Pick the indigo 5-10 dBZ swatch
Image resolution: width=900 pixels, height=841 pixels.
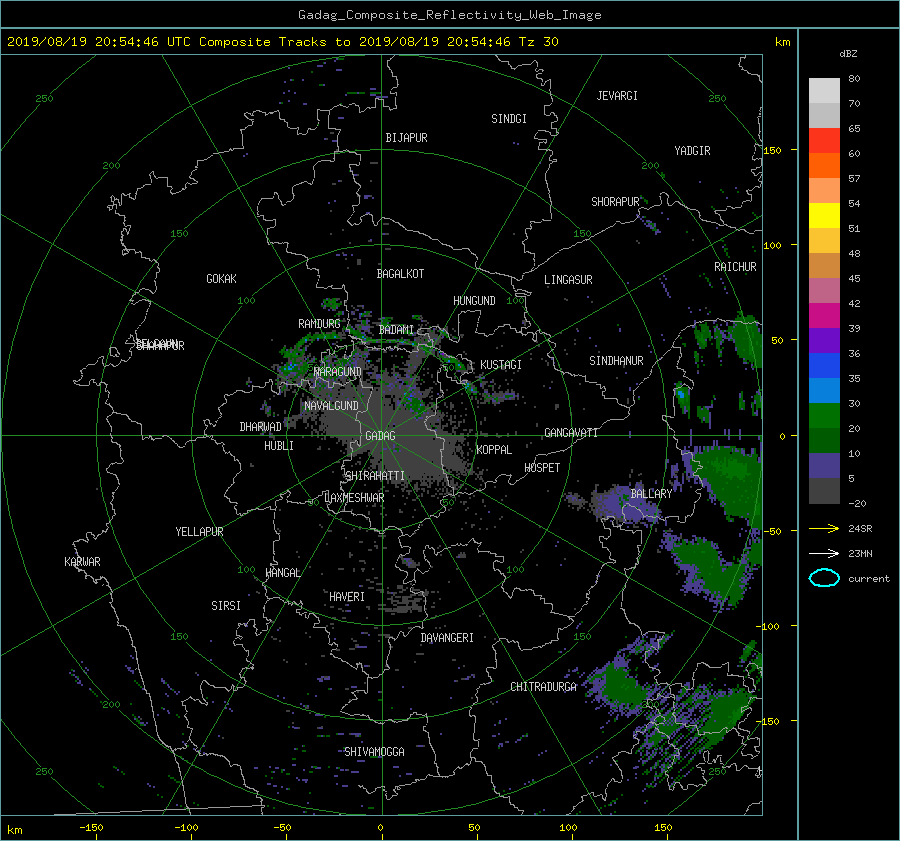coord(824,466)
